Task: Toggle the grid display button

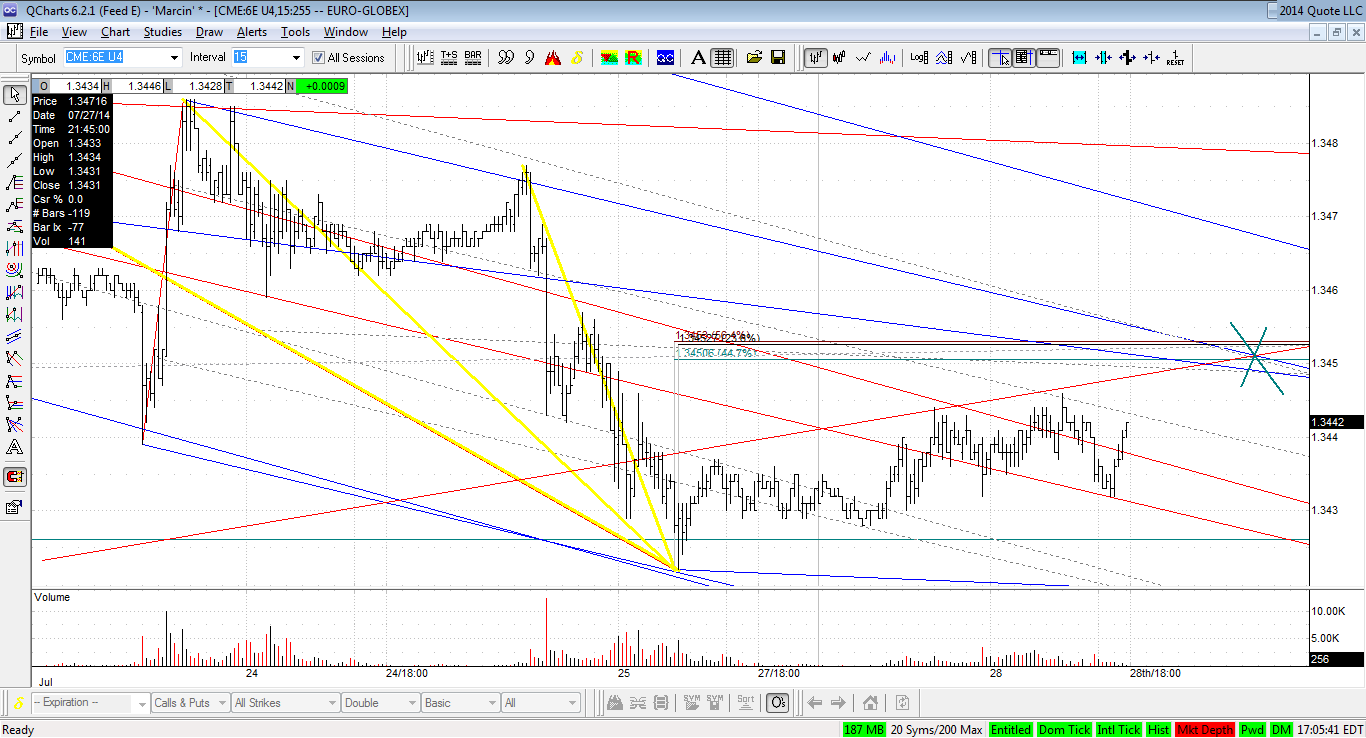Action: [723, 57]
